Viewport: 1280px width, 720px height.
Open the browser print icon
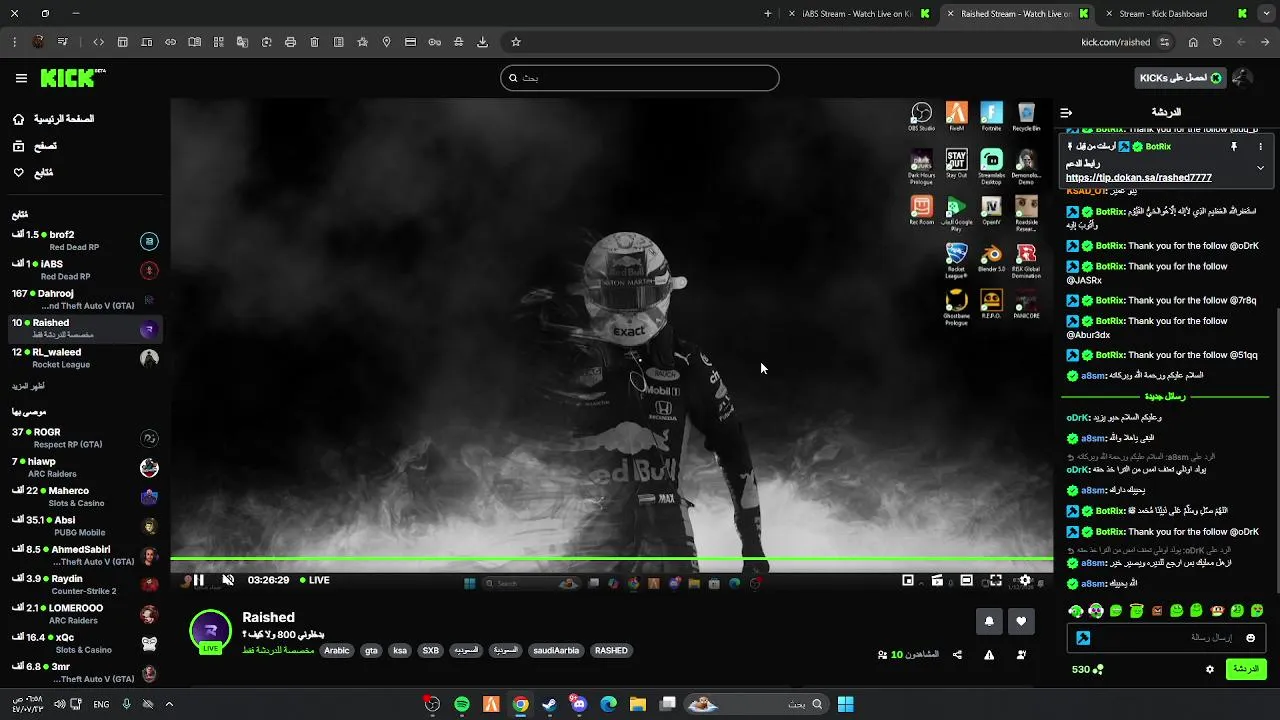pyautogui.click(x=290, y=42)
